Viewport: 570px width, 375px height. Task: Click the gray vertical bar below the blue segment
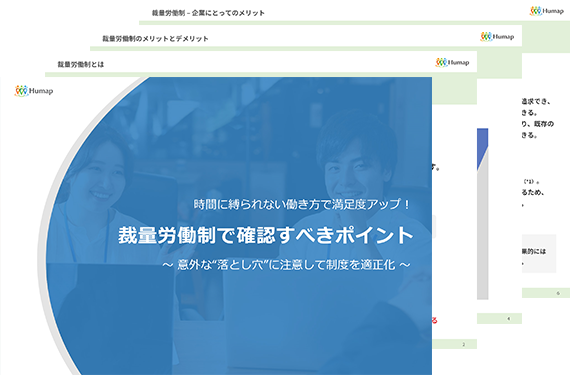482,233
